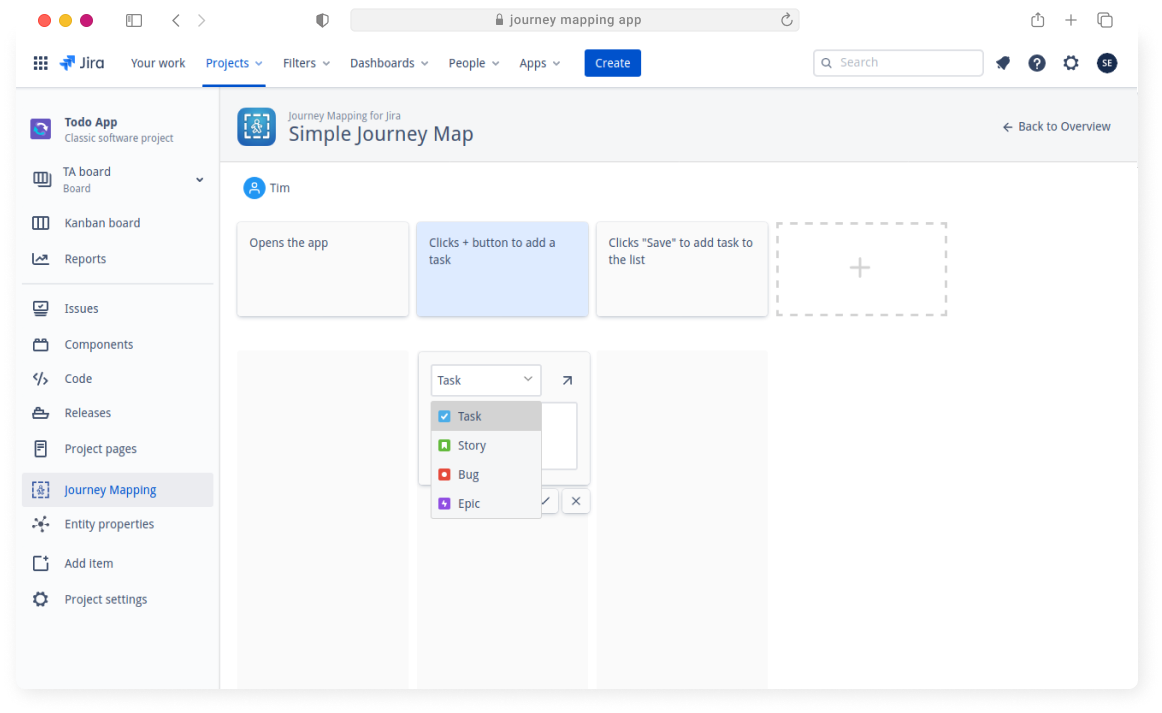
Task: Go back in browser history
Action: pos(176,20)
